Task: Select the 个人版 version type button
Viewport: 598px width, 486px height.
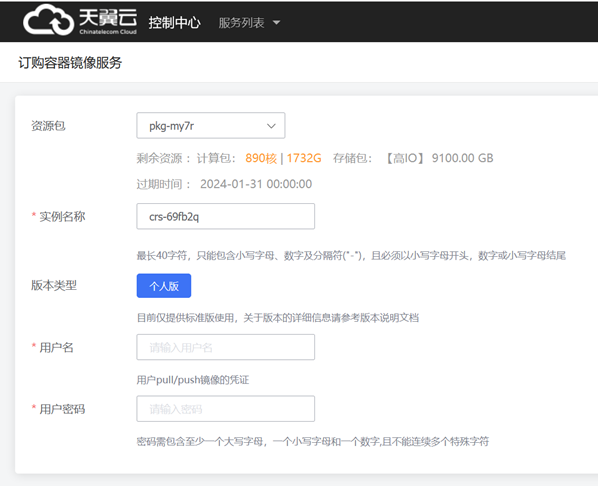Action: click(x=164, y=286)
